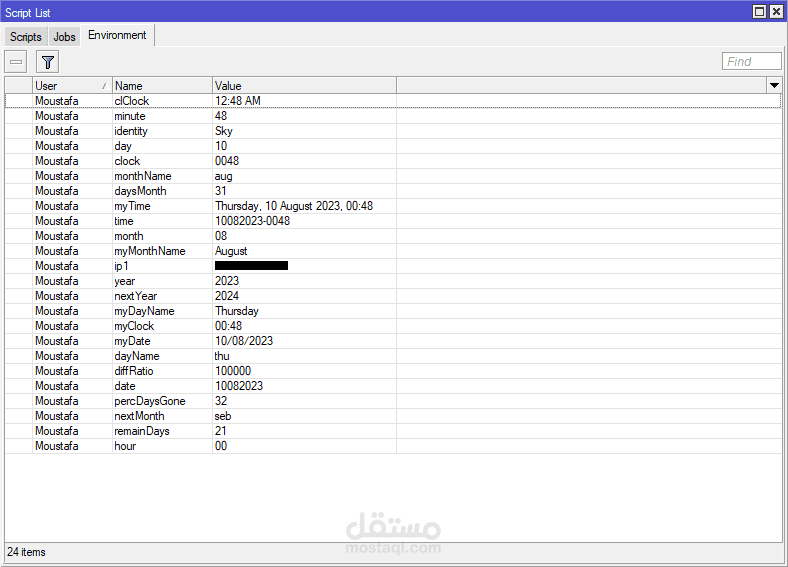Close the Script List window
The image size is (788, 567).
pyautogui.click(x=776, y=12)
